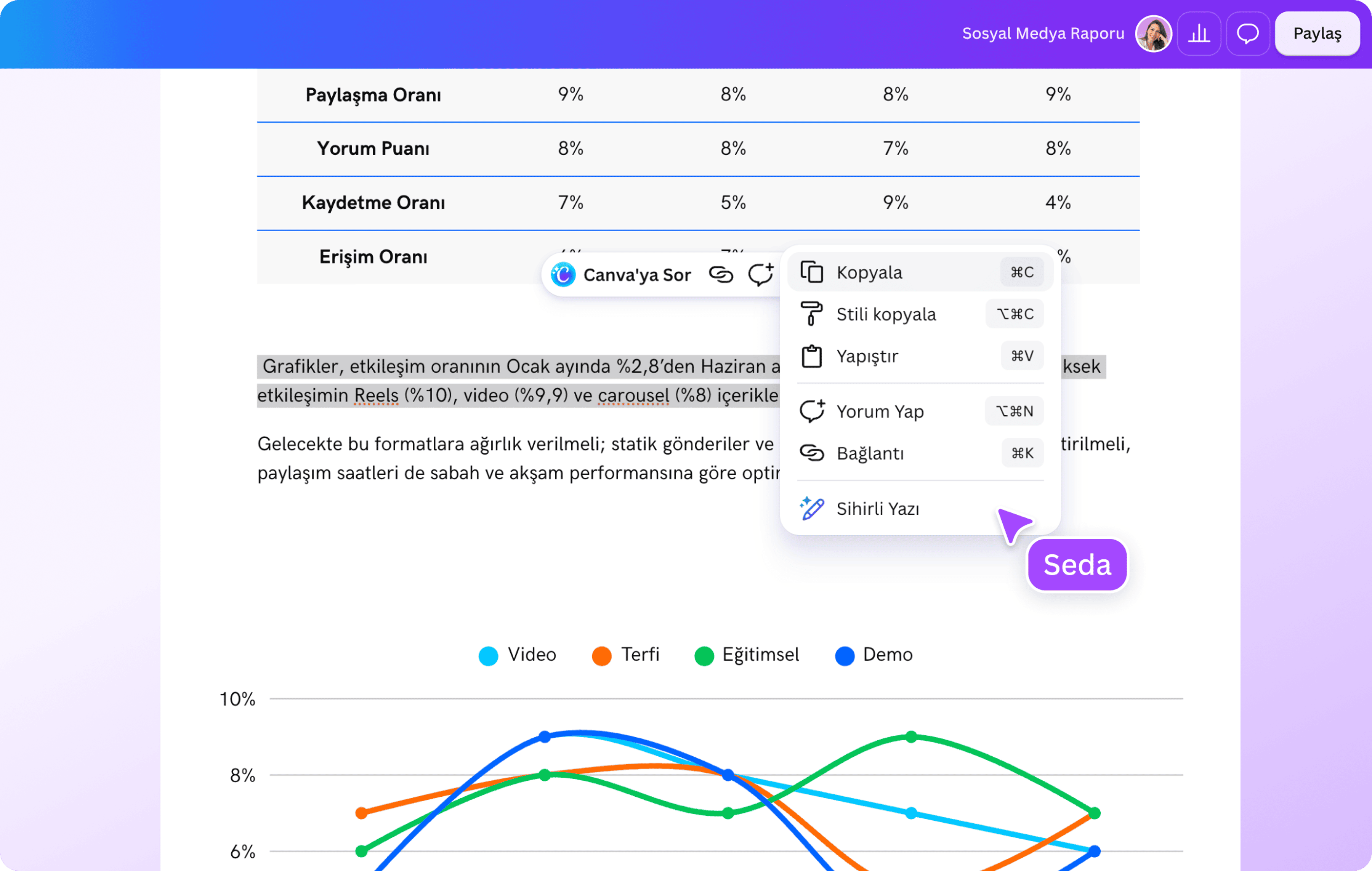Select Bağlantı from the context menu
Viewport: 1372px width, 871px height.
click(x=920, y=453)
